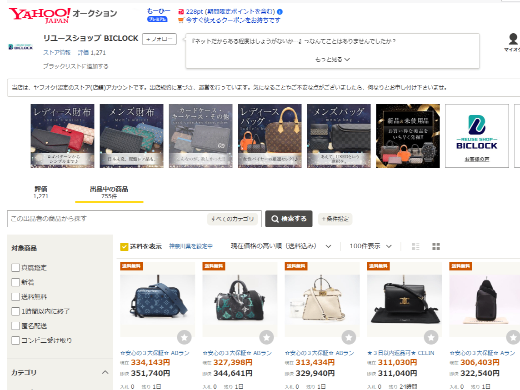
Task: Open the new and unused items banner
Action: [408, 136]
